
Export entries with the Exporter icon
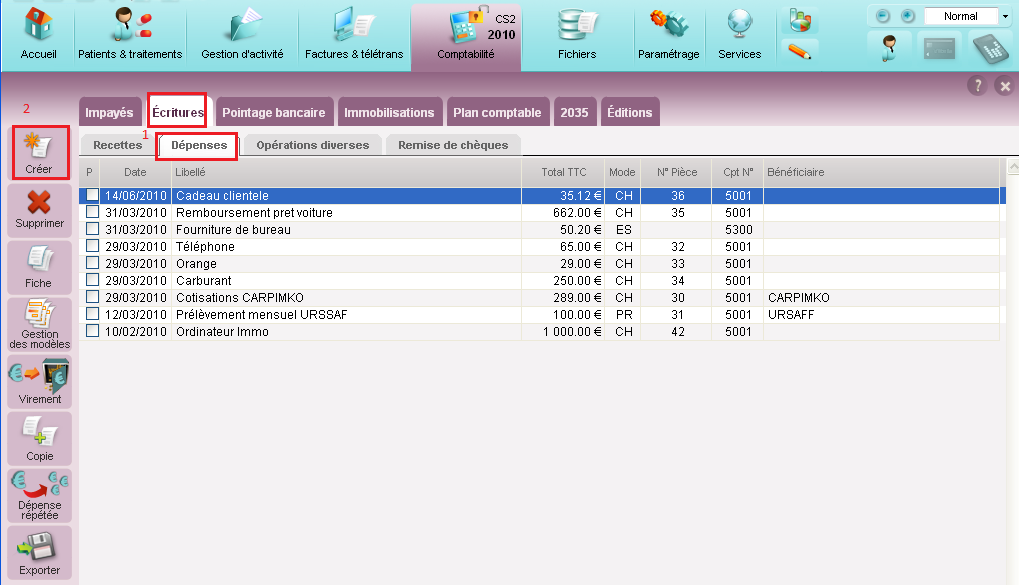39,552
